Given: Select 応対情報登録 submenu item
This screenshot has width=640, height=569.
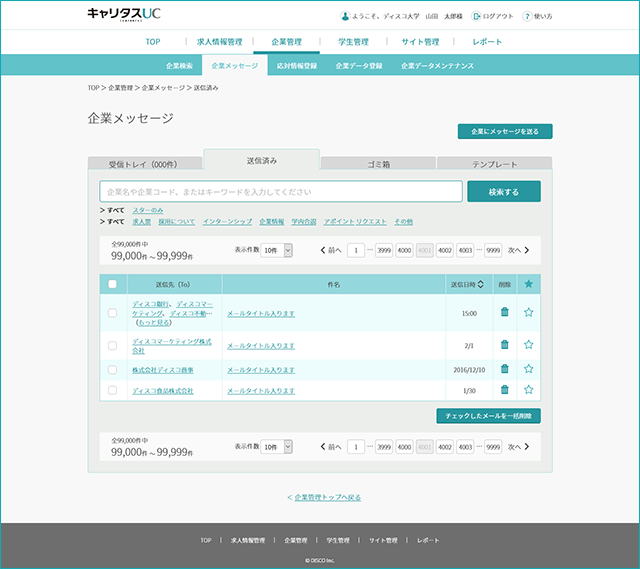Looking at the screenshot, I should (297, 66).
